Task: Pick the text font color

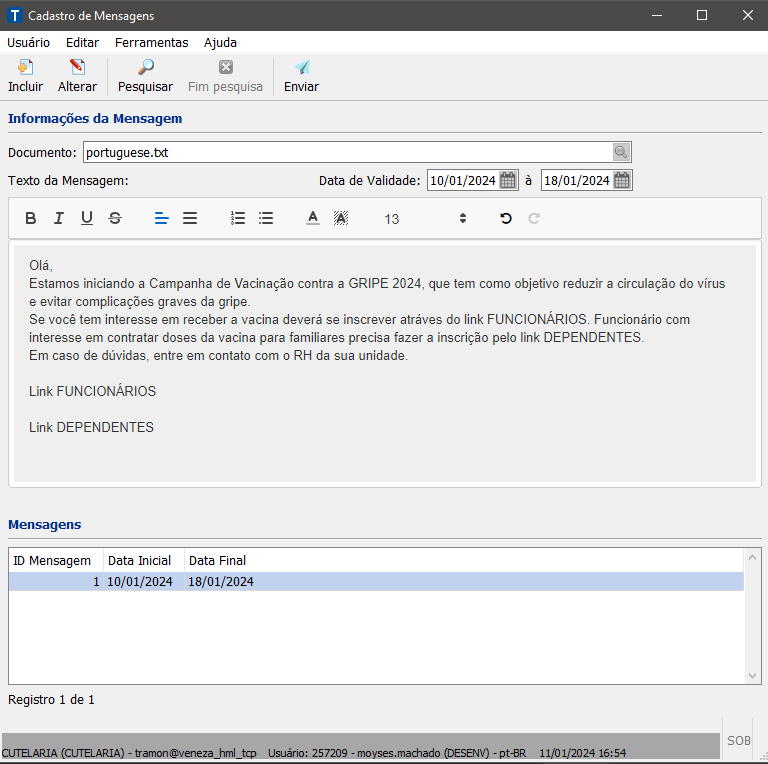Action: (x=313, y=218)
